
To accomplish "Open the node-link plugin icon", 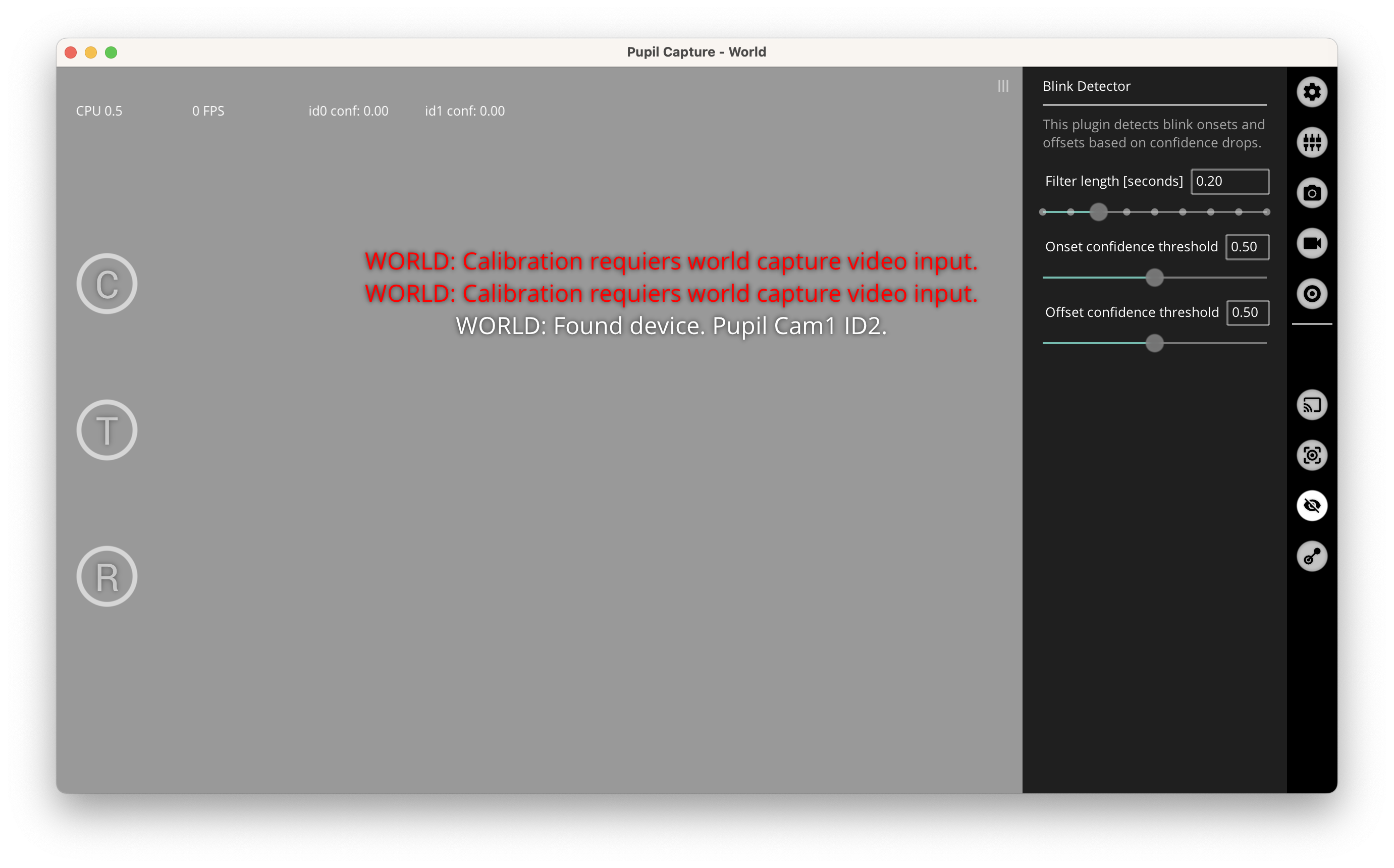I will 1311,556.
